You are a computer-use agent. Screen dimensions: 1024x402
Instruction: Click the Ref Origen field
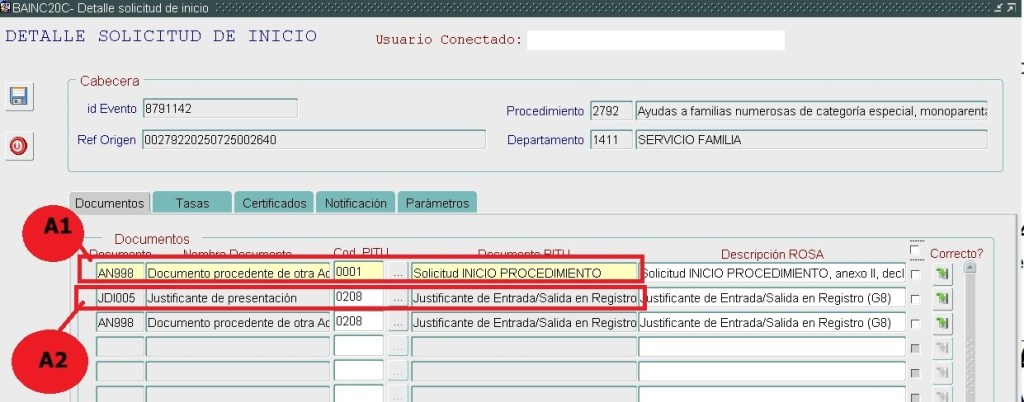tap(313, 140)
